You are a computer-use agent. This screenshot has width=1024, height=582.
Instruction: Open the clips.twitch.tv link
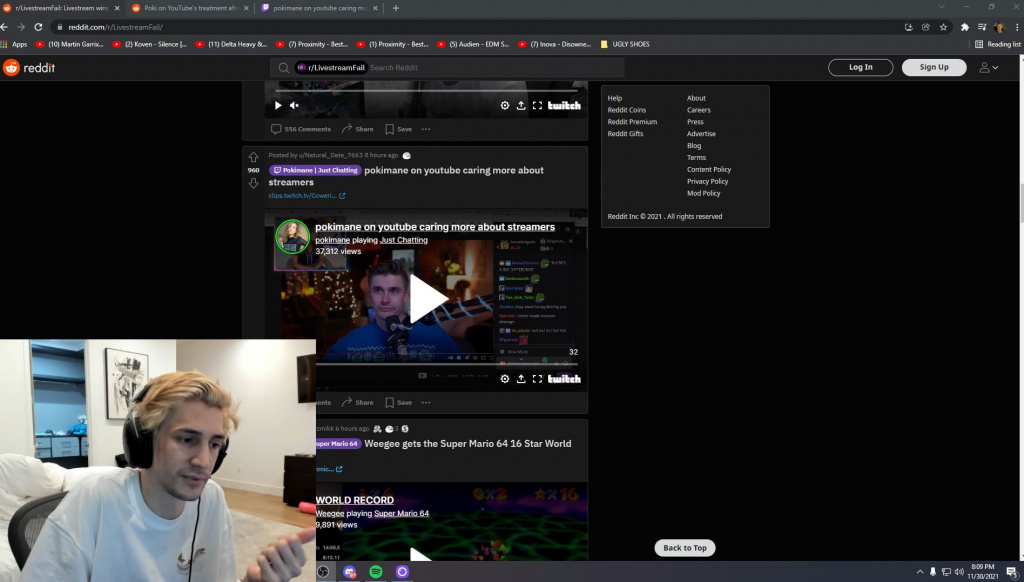(307, 196)
